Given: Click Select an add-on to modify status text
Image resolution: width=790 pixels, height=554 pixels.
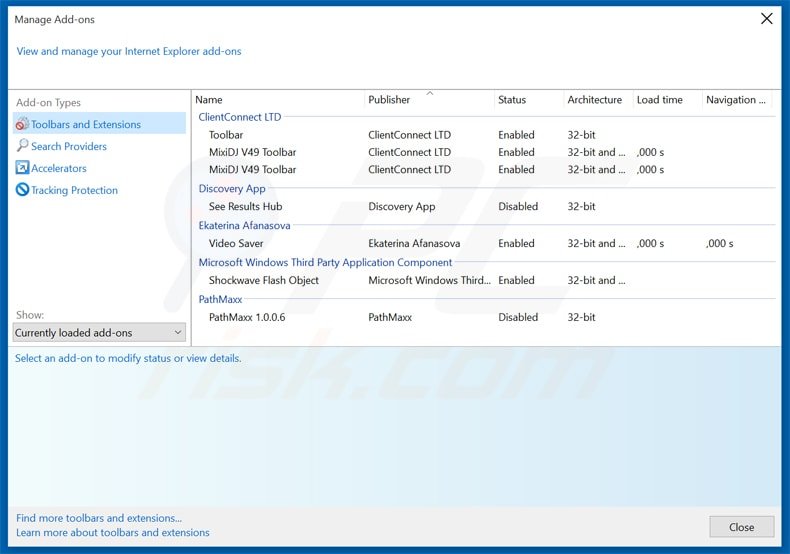Looking at the screenshot, I should pyautogui.click(x=128, y=358).
